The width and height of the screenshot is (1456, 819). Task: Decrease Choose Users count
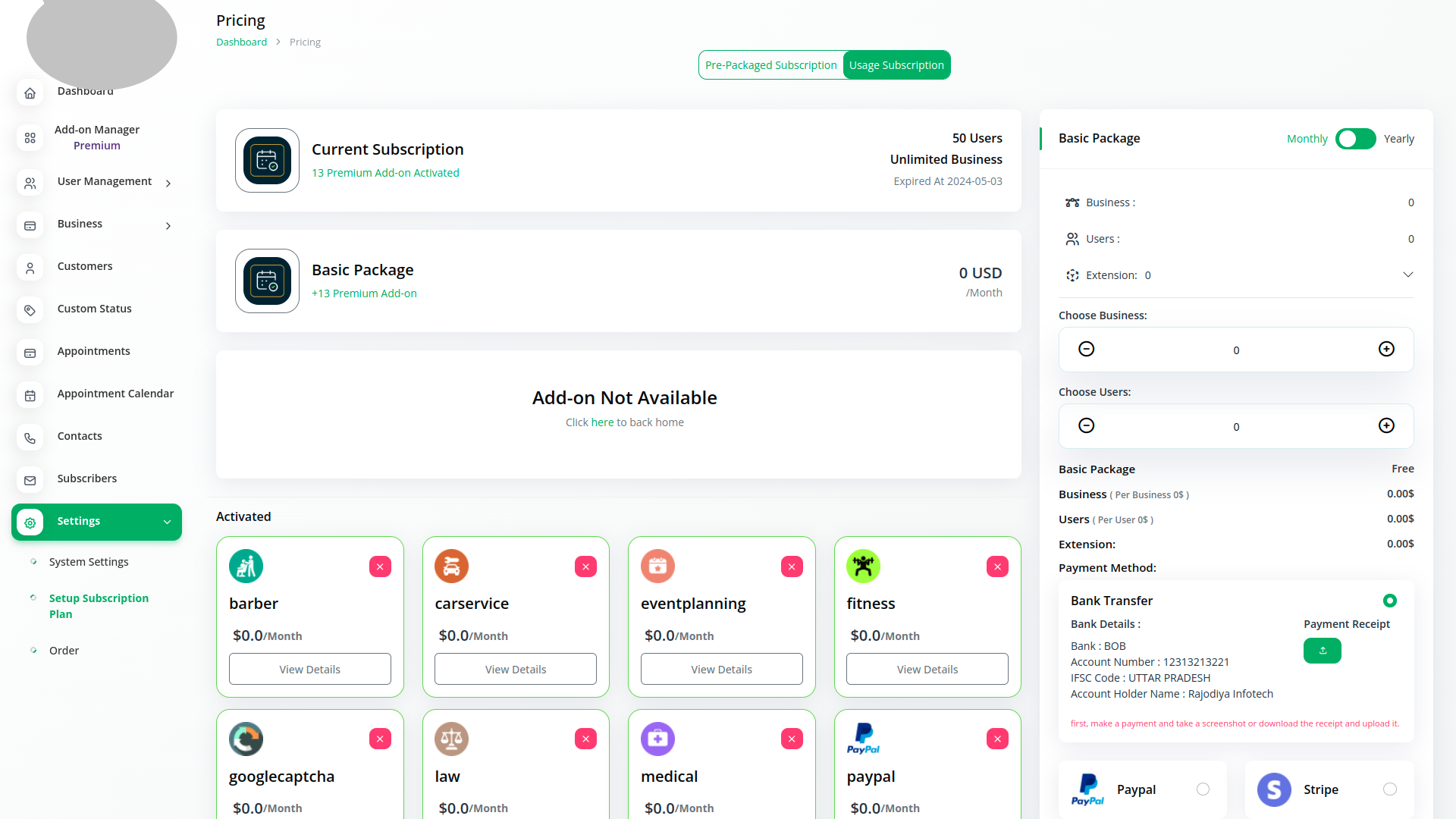point(1087,425)
